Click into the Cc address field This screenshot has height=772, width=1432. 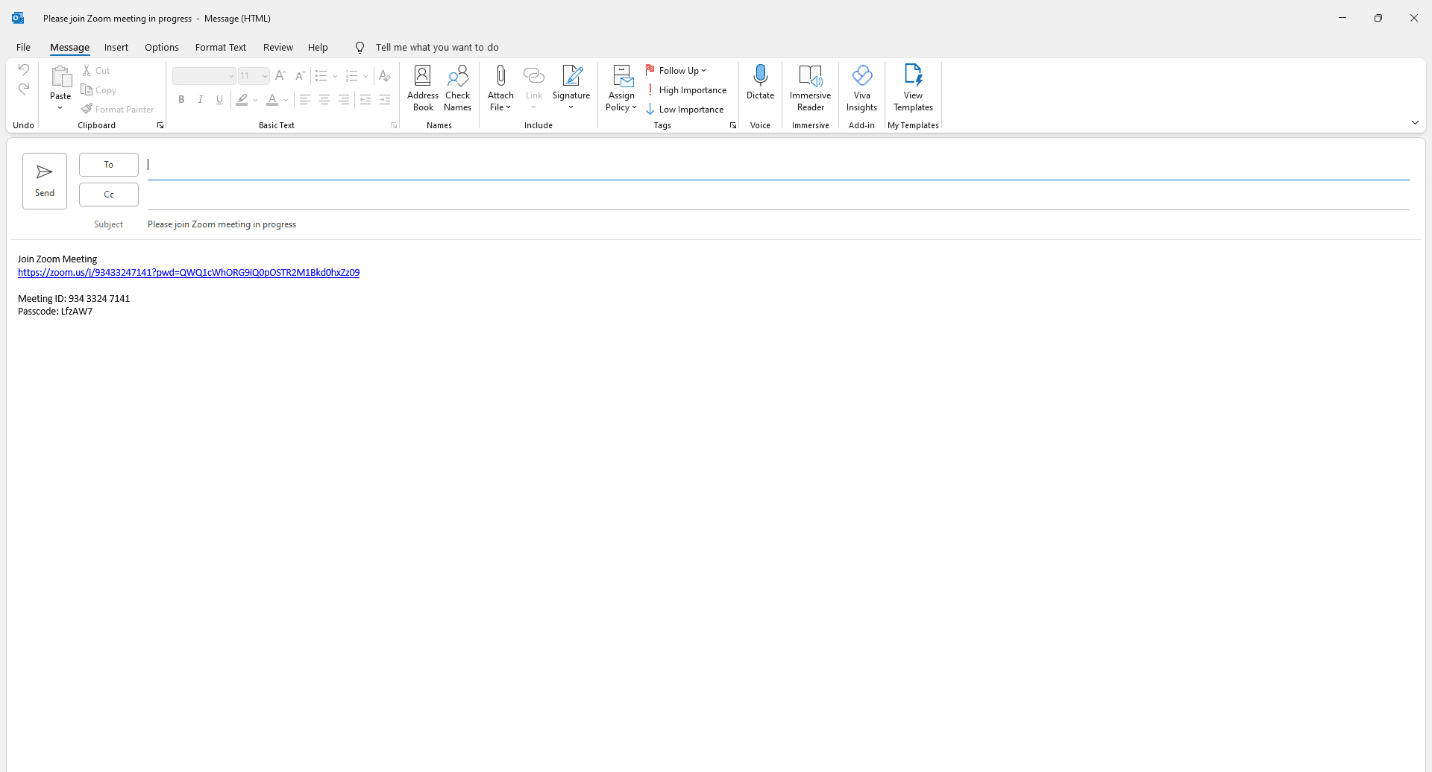pos(778,195)
